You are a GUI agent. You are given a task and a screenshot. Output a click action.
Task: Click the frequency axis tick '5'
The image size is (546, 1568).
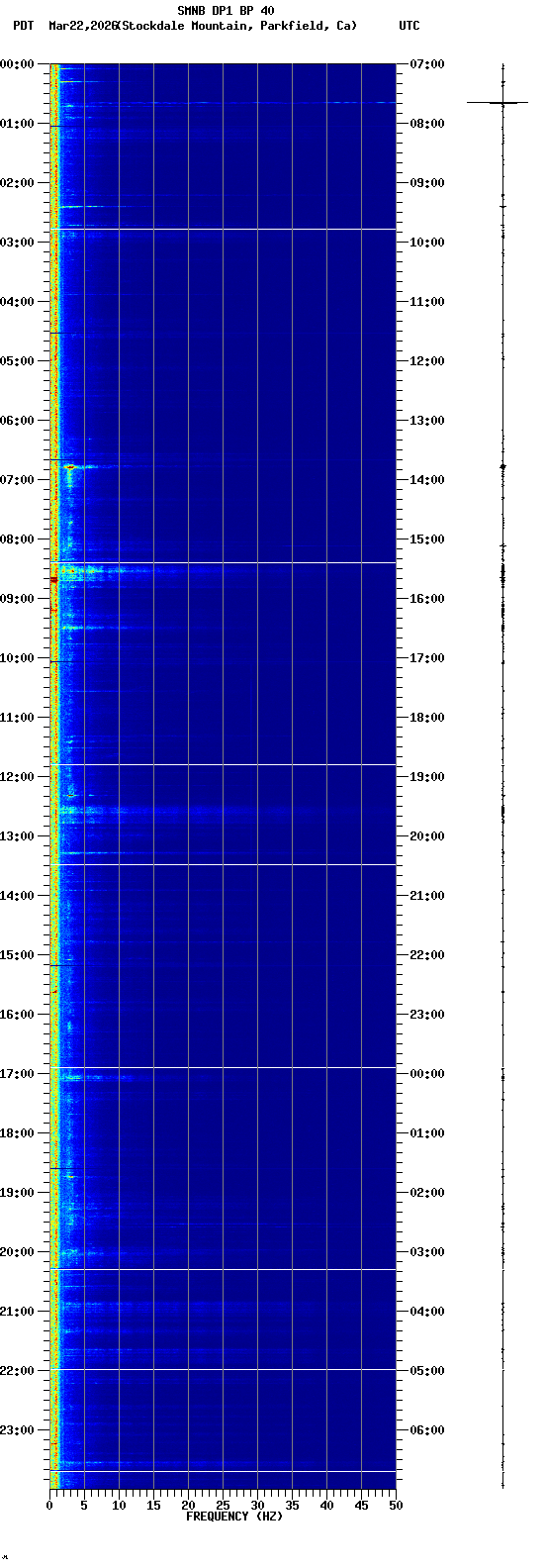pos(84,1506)
